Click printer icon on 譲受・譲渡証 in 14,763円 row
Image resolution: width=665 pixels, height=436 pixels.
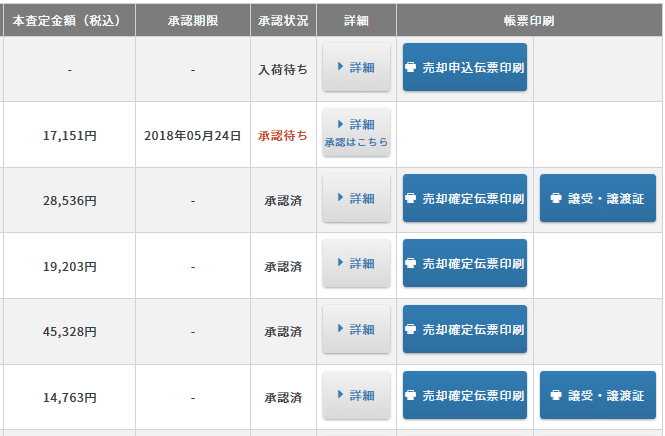[556, 395]
